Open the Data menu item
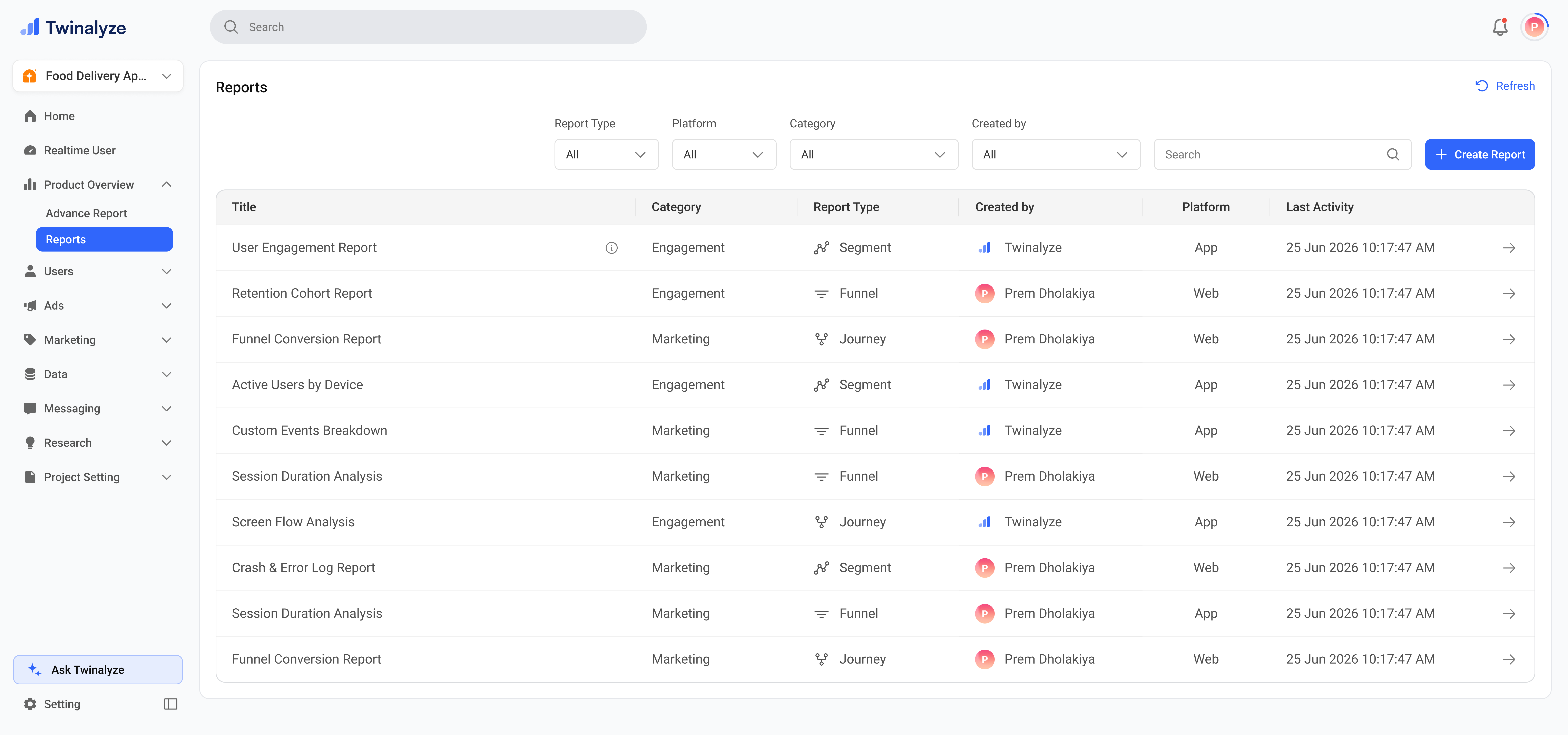The height and width of the screenshot is (735, 1568). [55, 374]
